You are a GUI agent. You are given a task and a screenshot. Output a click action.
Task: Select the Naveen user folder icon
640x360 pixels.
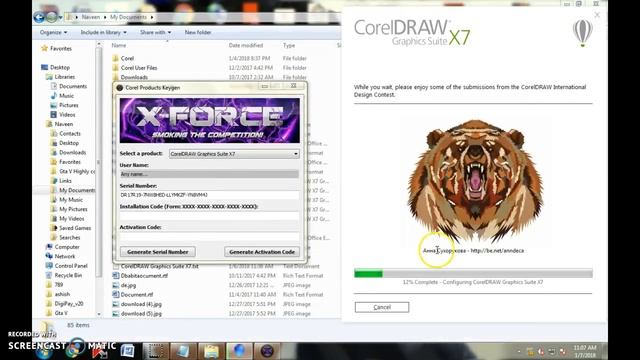pos(49,124)
